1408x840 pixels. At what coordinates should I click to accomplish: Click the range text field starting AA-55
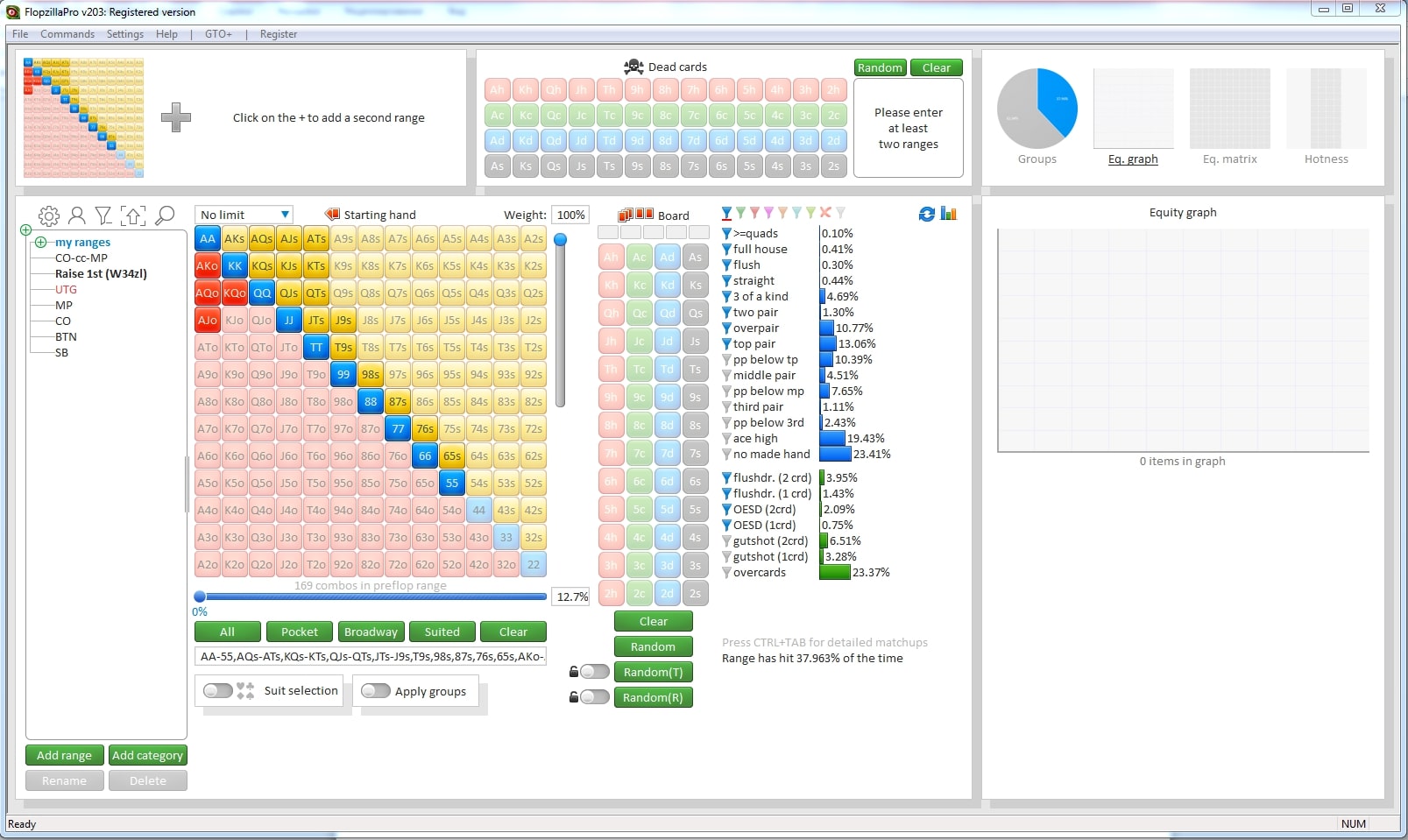371,656
